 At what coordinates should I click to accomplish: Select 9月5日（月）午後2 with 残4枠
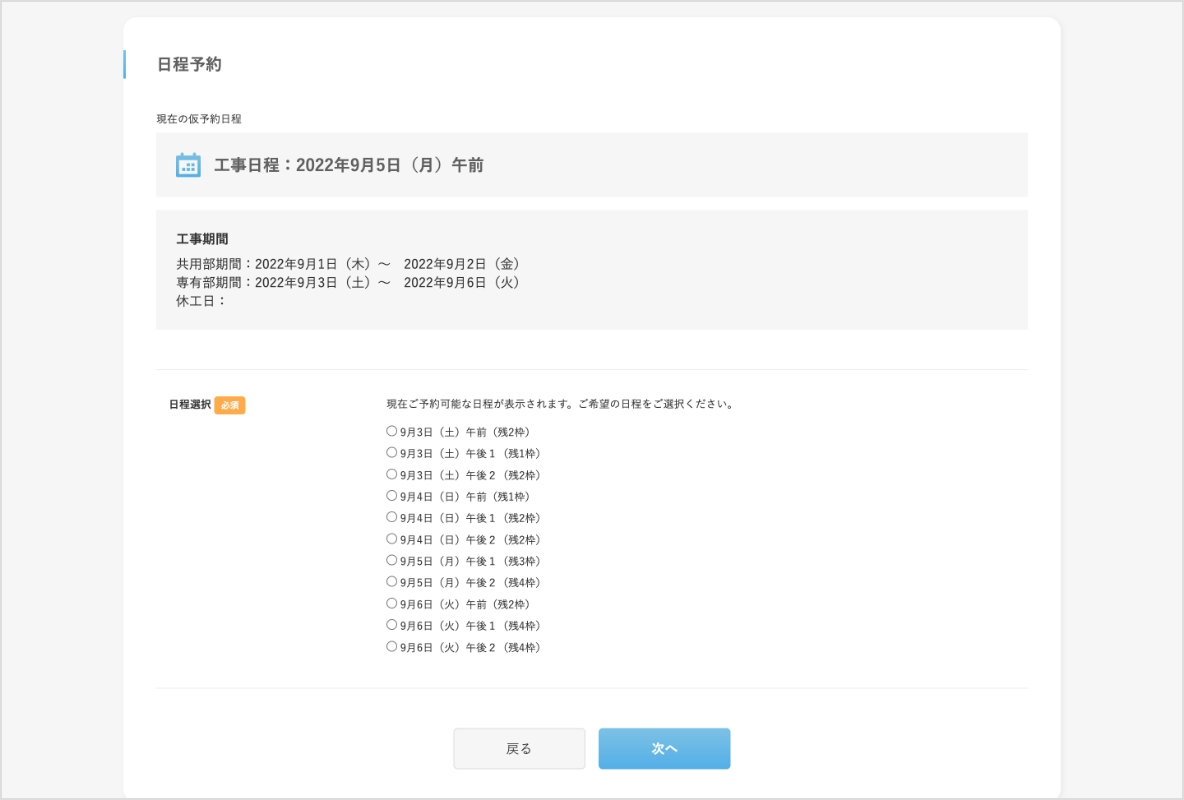[392, 582]
